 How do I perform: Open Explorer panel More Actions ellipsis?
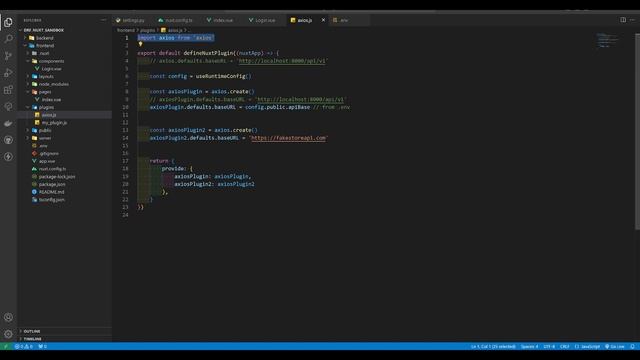(x=103, y=20)
